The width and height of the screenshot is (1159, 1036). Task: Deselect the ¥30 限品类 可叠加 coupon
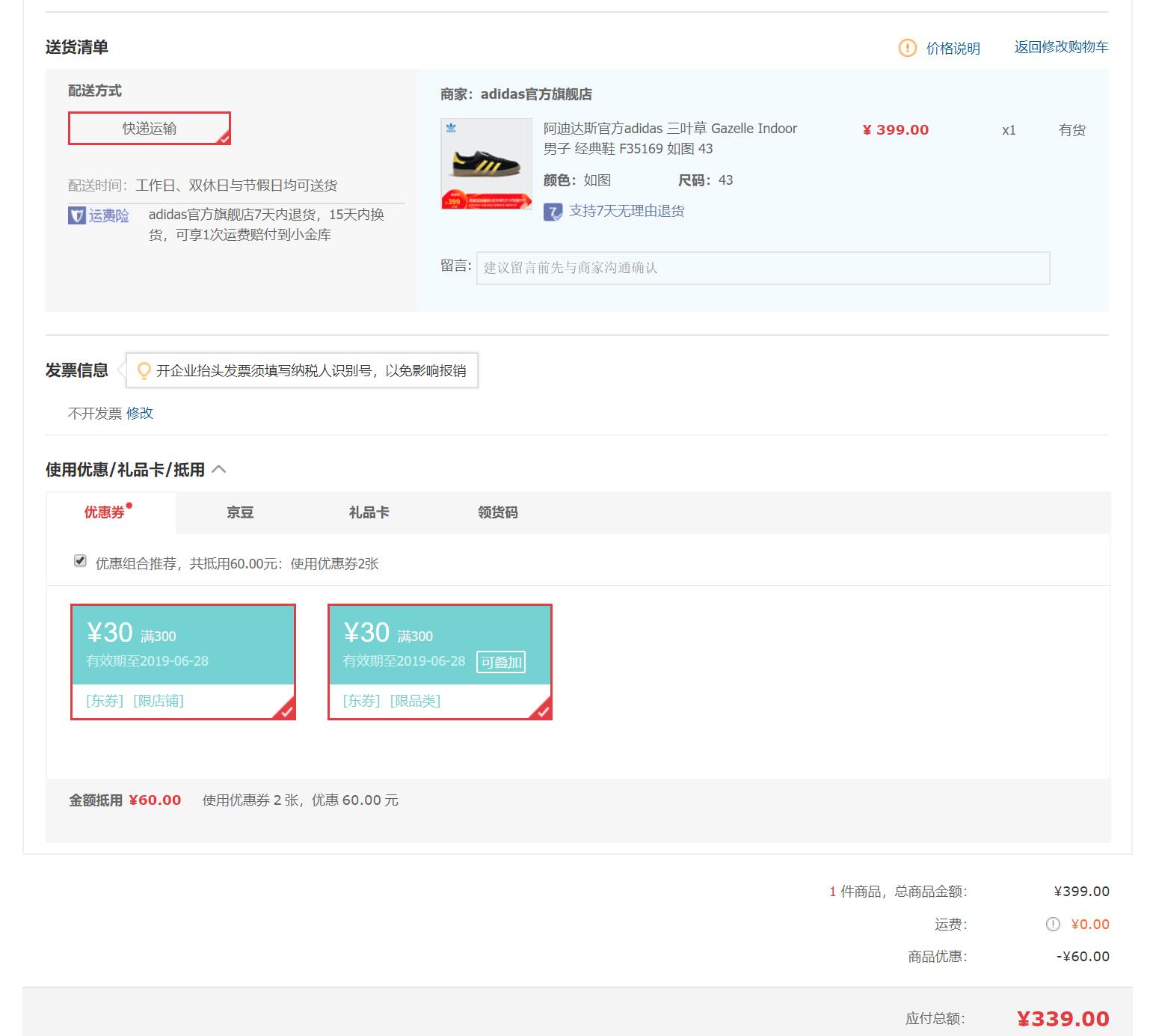click(x=440, y=662)
